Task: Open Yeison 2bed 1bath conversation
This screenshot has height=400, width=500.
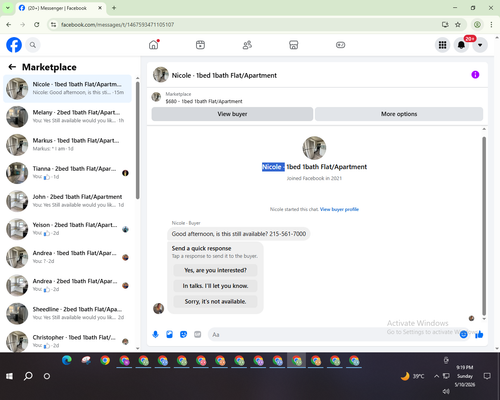Action: point(67,229)
